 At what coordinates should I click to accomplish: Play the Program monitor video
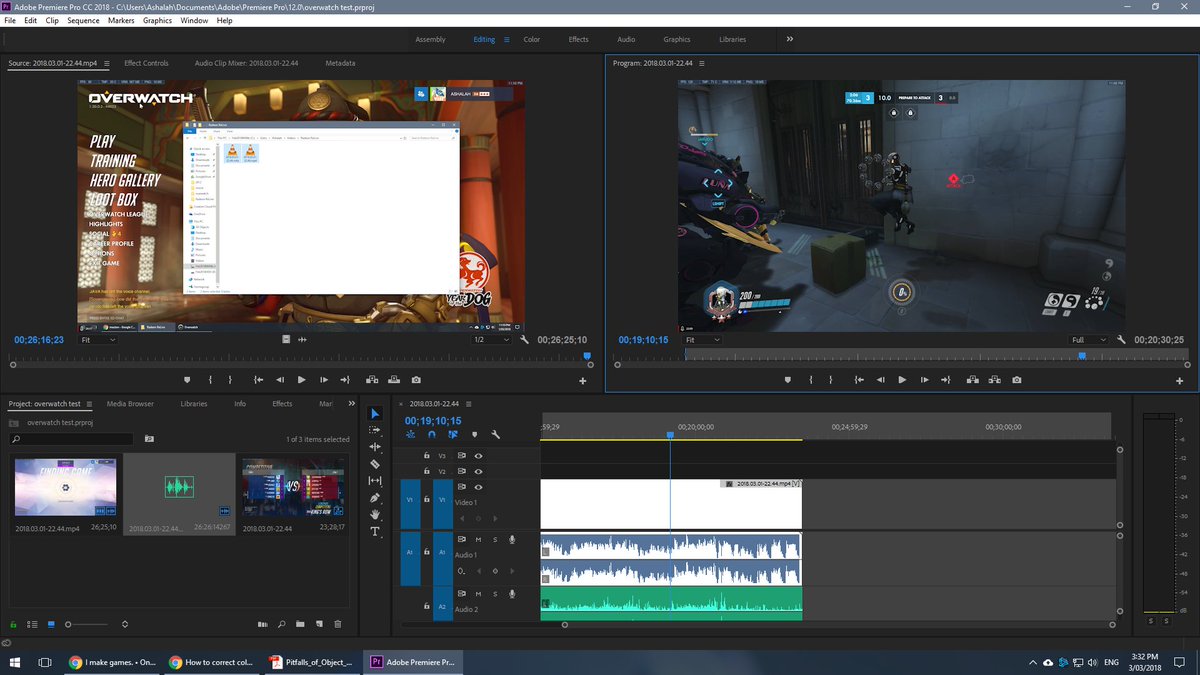click(x=902, y=380)
